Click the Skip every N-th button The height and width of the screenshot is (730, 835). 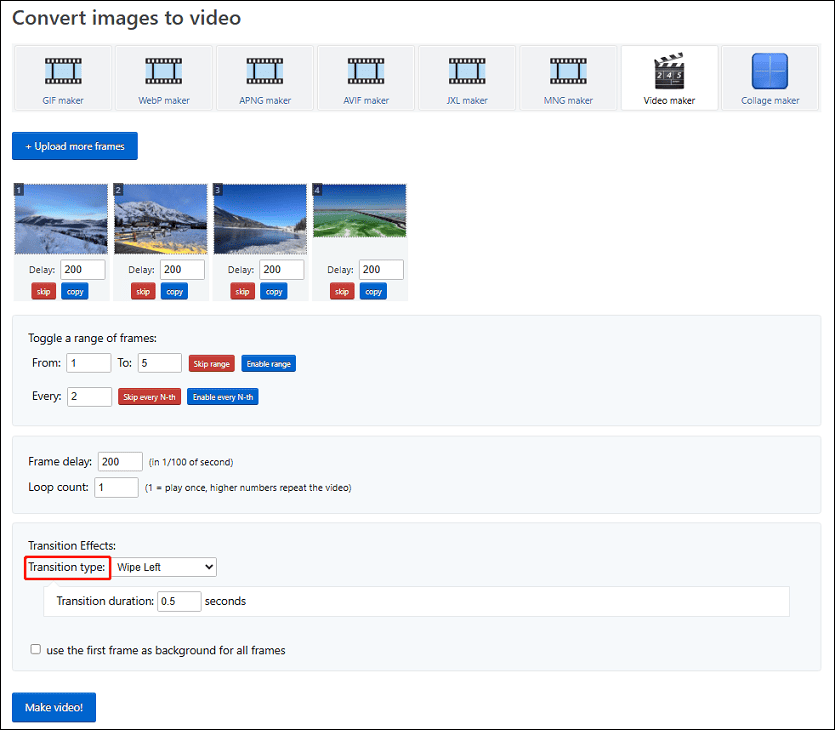[x=149, y=396]
